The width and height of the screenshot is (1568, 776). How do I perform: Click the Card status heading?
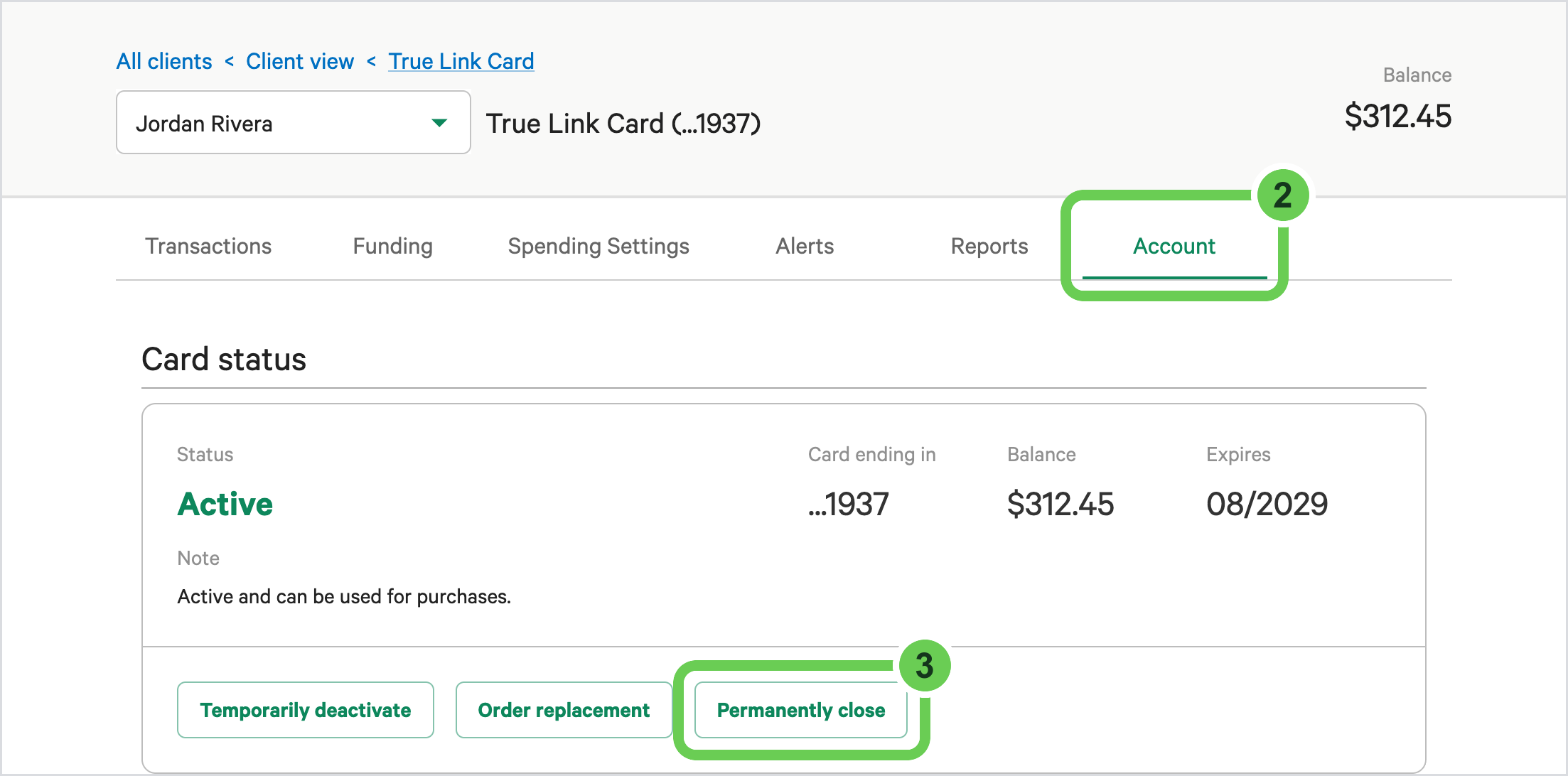[224, 359]
